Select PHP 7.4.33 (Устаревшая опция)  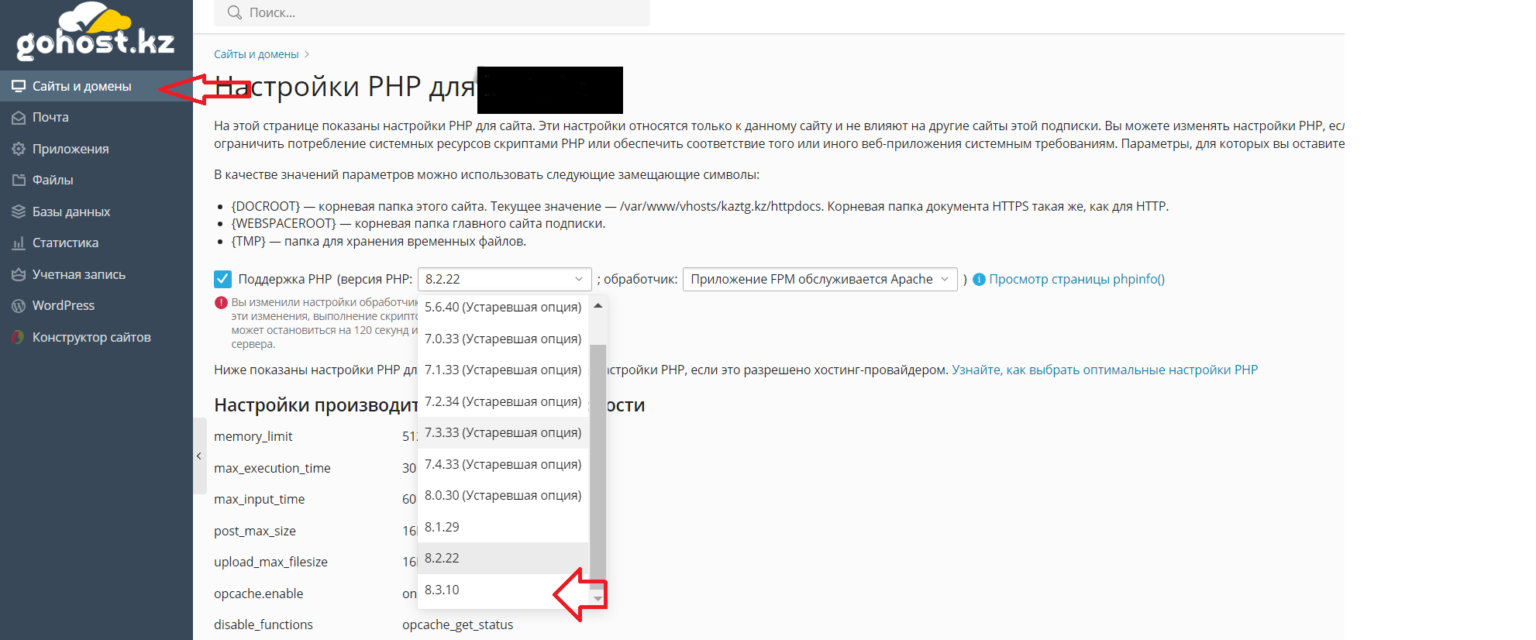502,464
